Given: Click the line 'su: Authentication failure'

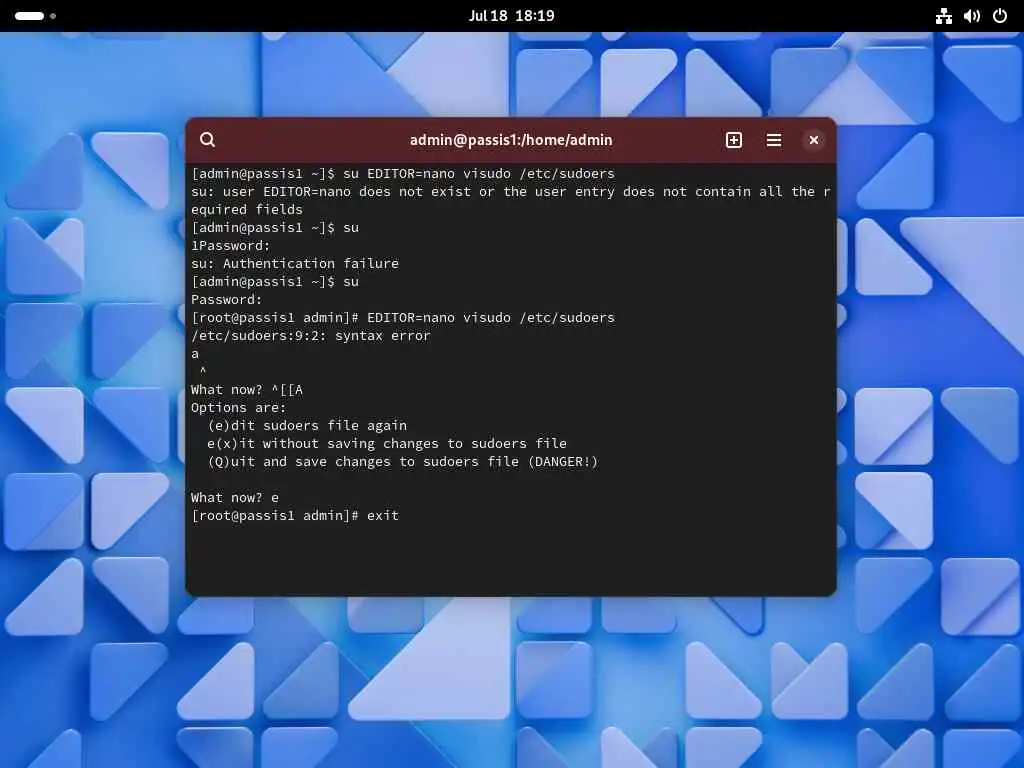Looking at the screenshot, I should pos(295,263).
